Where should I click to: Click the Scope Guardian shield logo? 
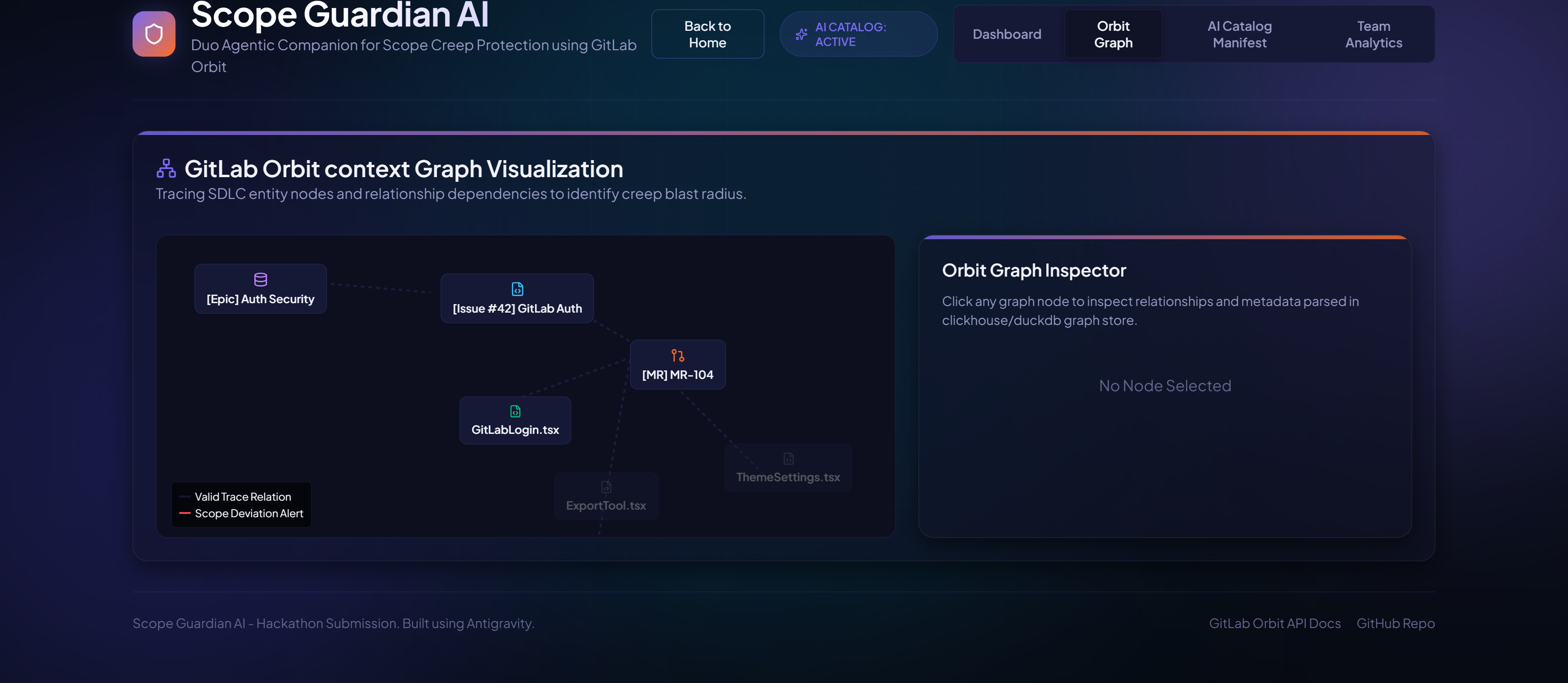pos(154,34)
